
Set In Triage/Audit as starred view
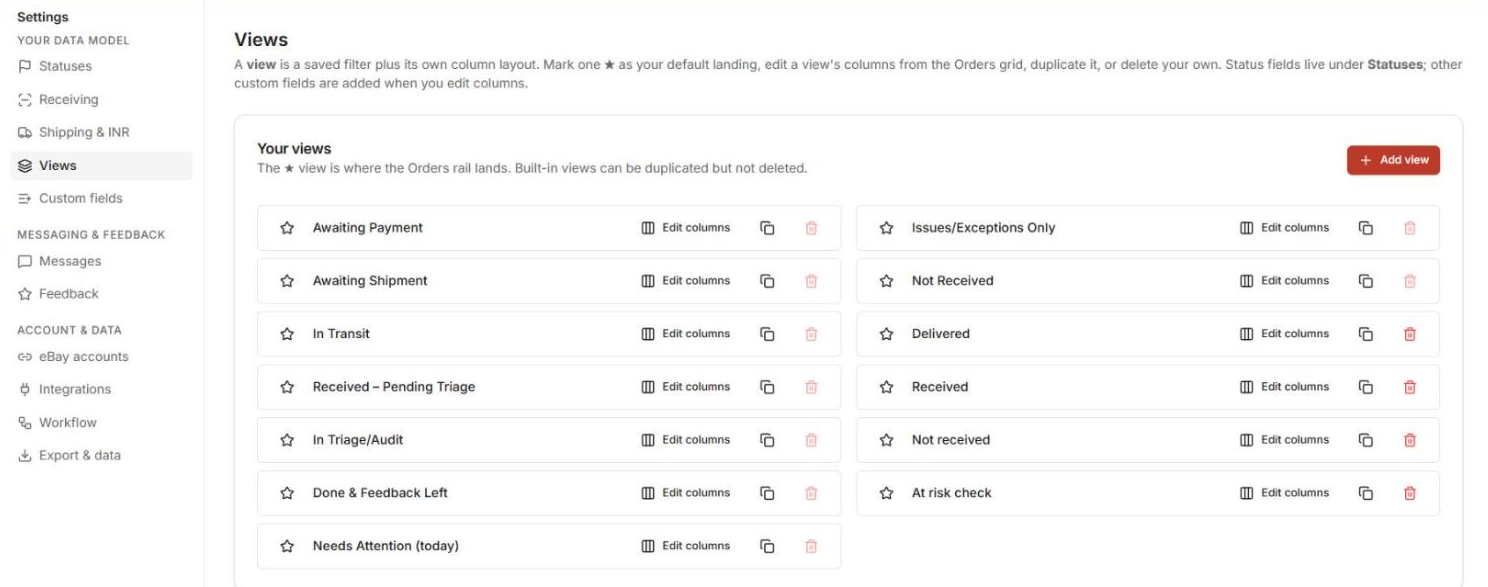(x=287, y=440)
